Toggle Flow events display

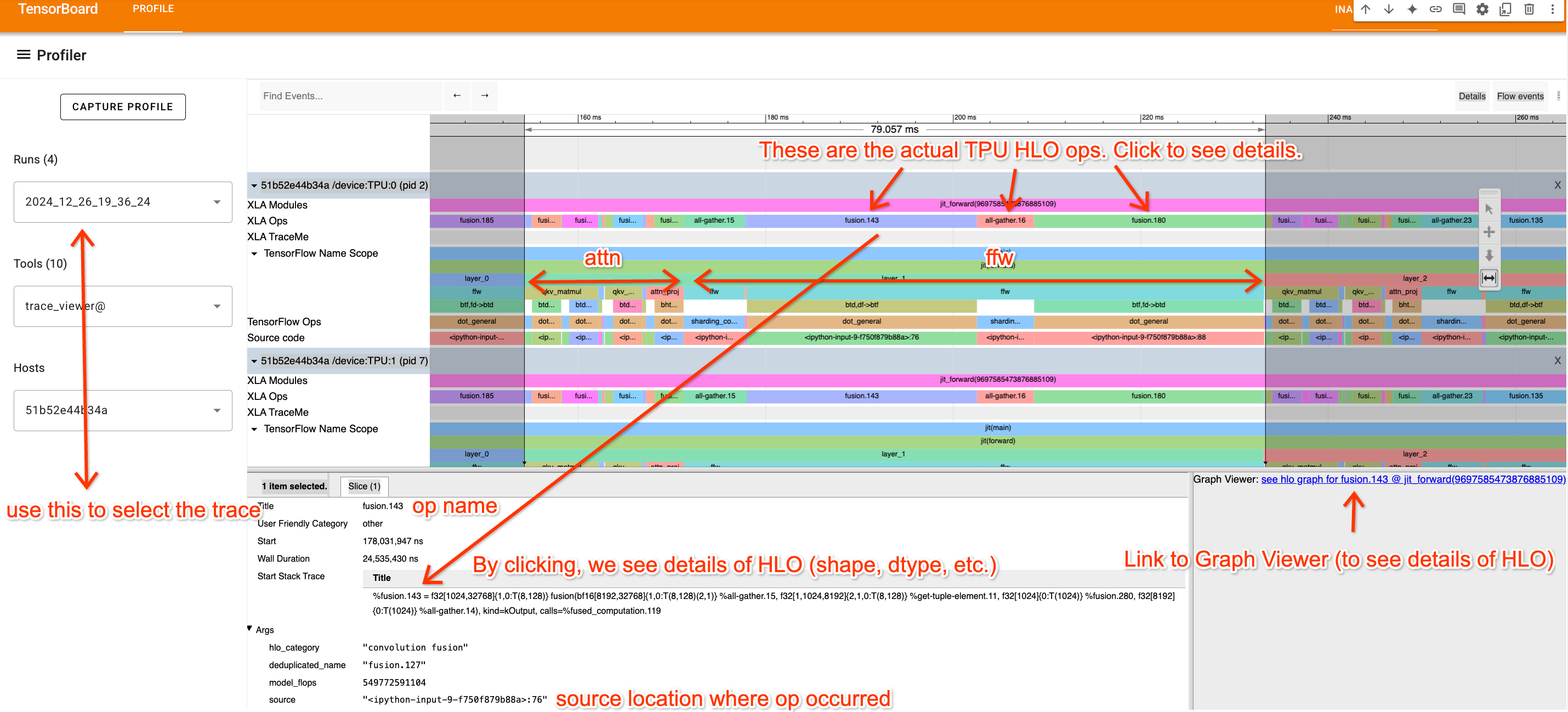click(1520, 96)
